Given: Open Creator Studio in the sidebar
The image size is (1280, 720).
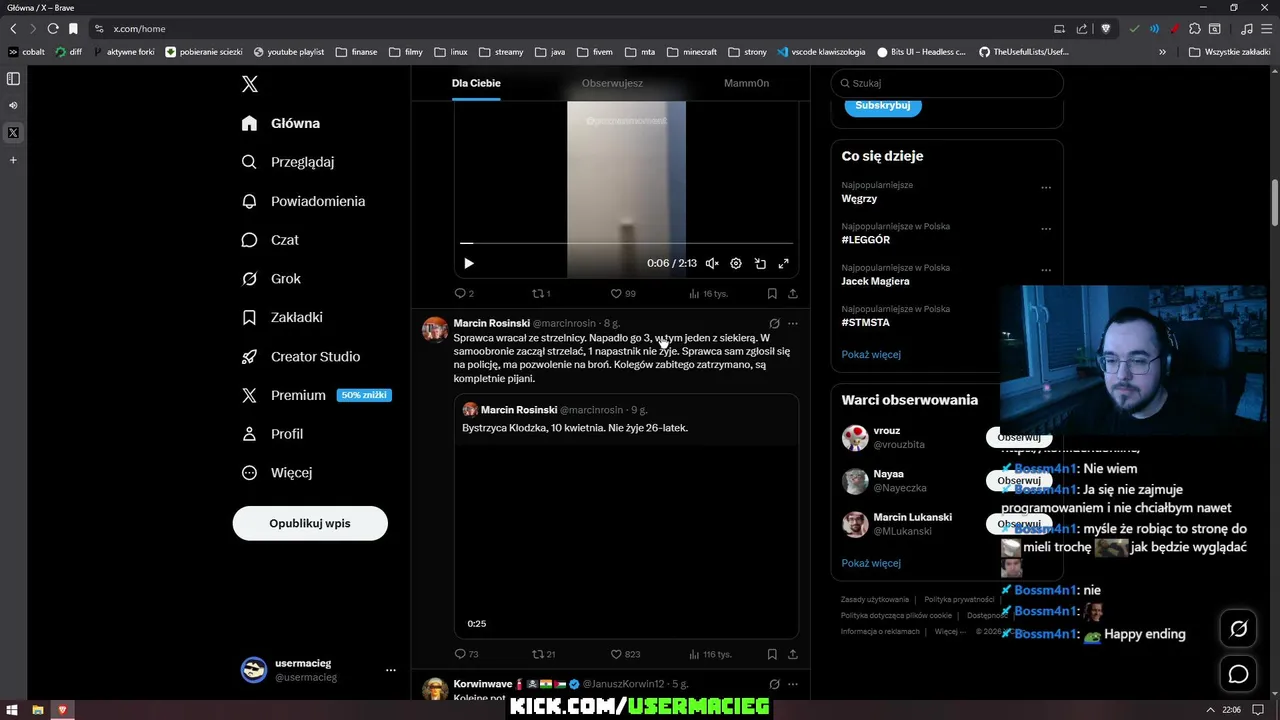Looking at the screenshot, I should (x=301, y=356).
